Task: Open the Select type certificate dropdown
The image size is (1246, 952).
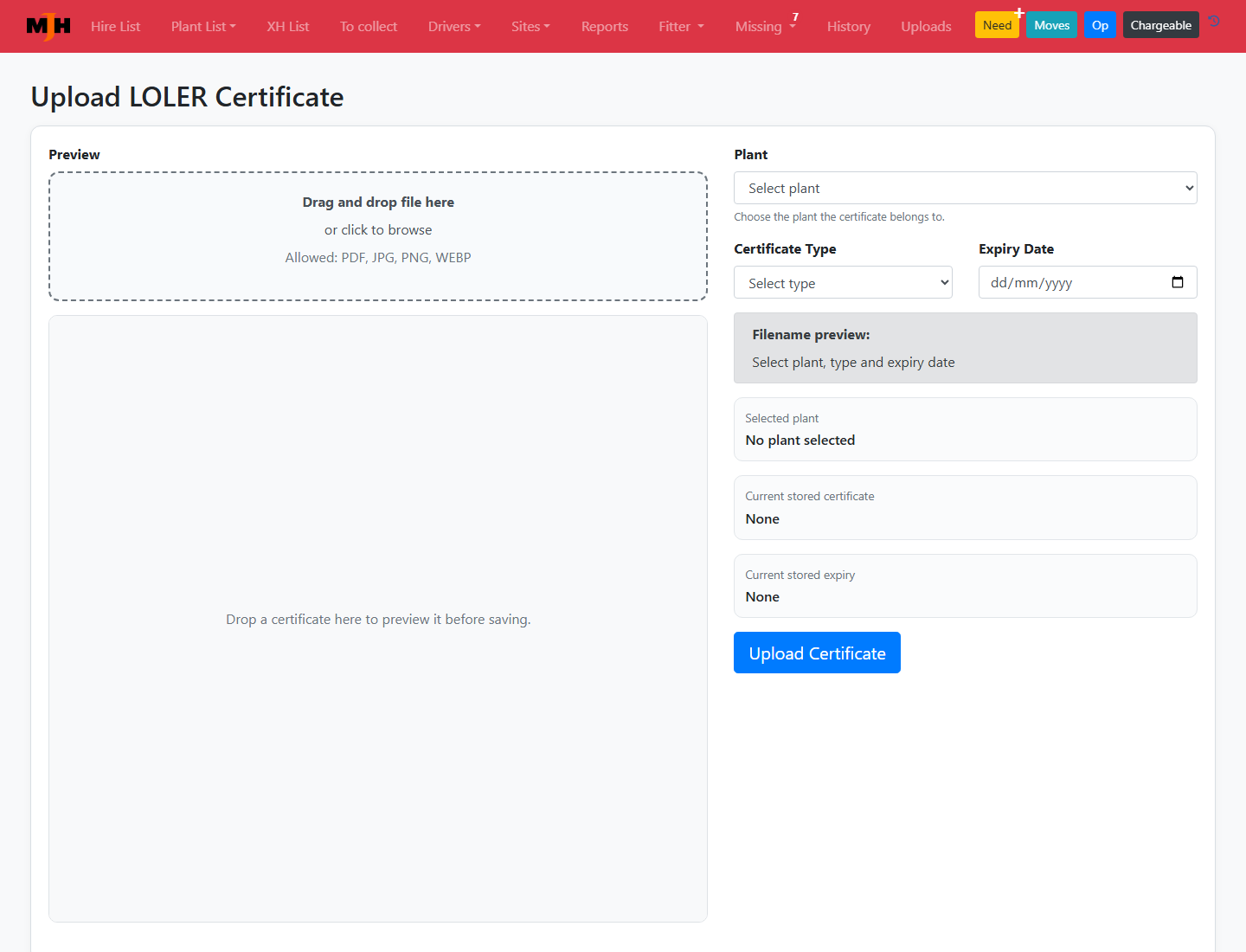Action: click(843, 283)
